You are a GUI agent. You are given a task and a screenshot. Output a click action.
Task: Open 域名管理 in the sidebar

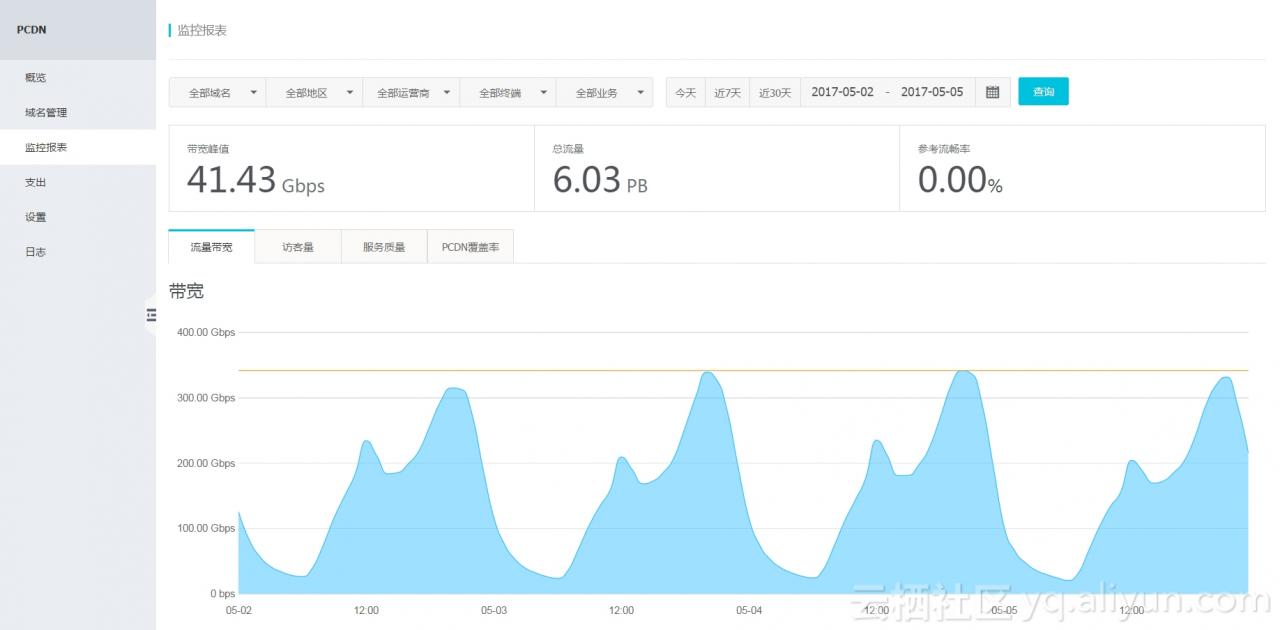click(x=46, y=113)
